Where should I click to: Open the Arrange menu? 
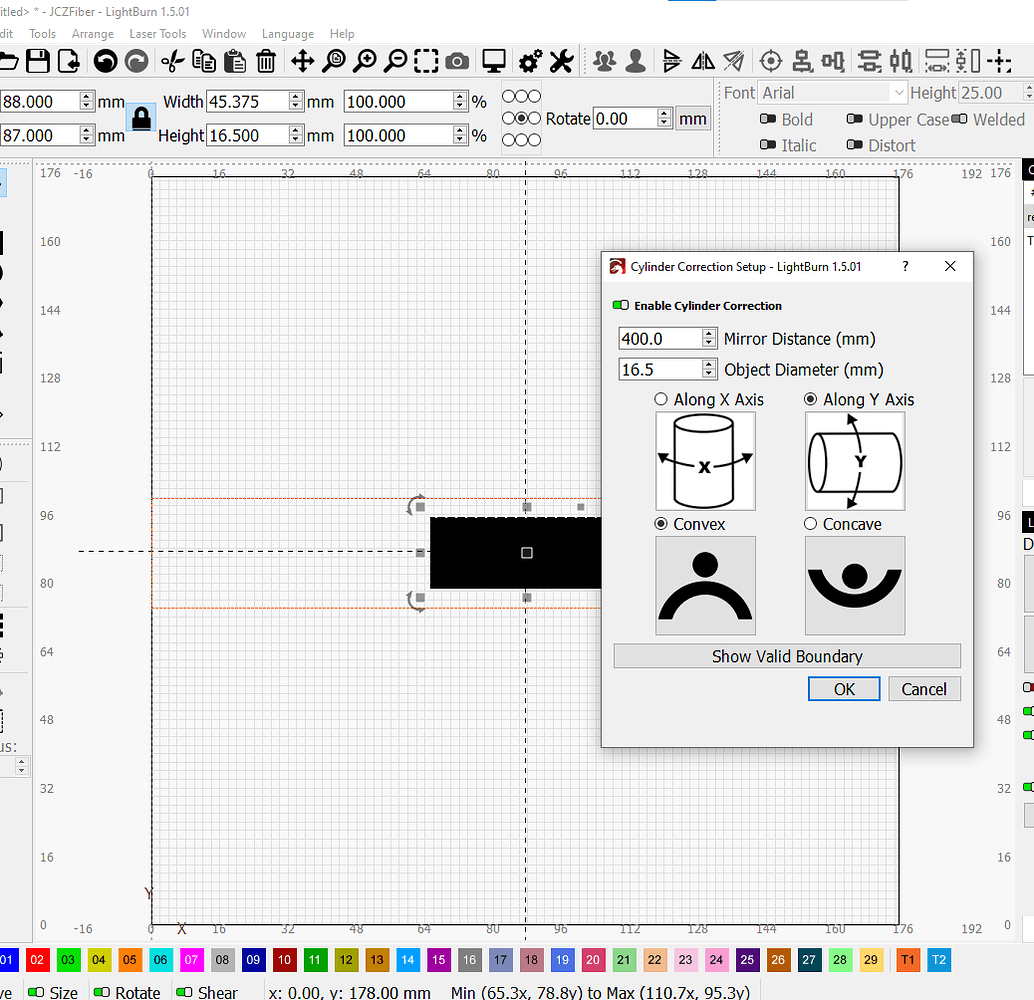coord(92,34)
